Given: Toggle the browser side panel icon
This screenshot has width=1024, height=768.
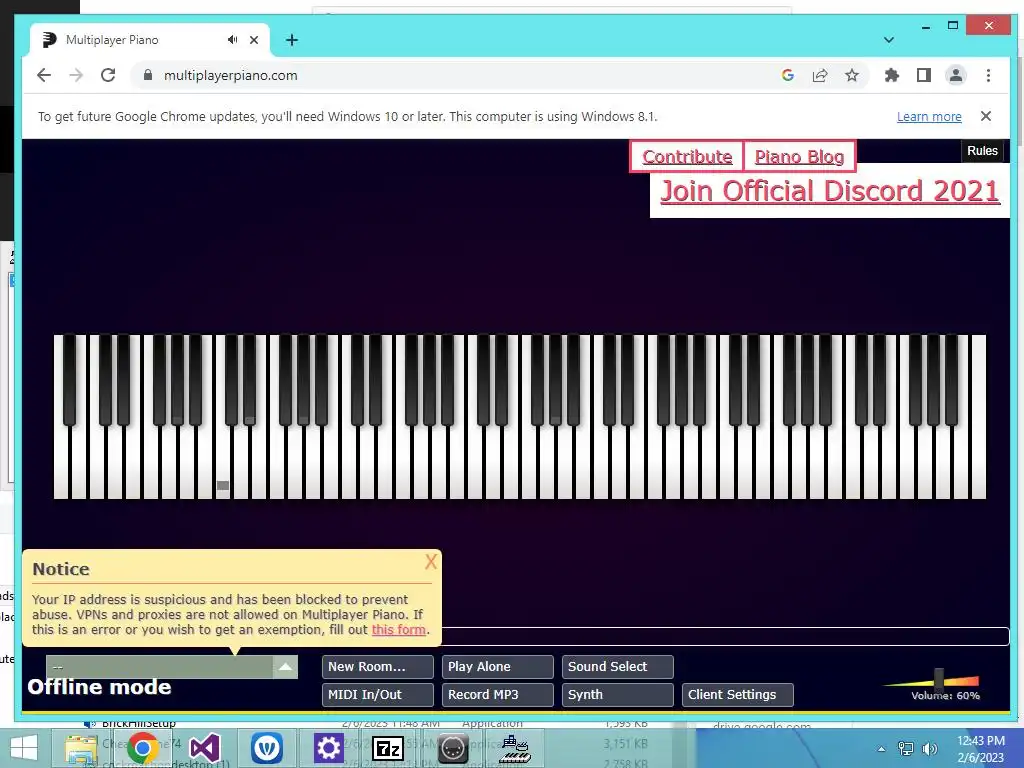Looking at the screenshot, I should (x=923, y=75).
